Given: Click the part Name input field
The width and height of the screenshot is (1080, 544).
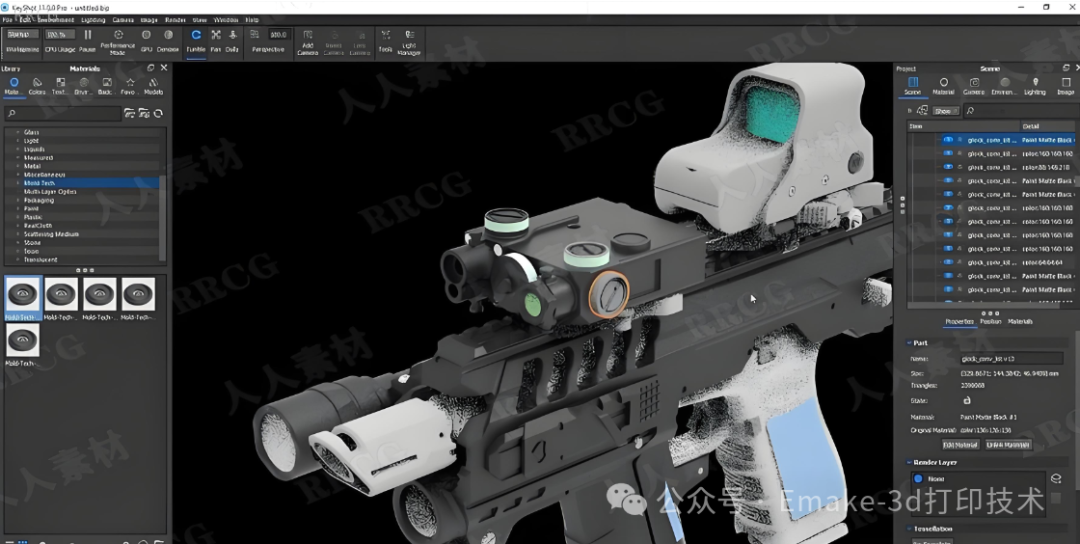Looking at the screenshot, I should point(1012,359).
